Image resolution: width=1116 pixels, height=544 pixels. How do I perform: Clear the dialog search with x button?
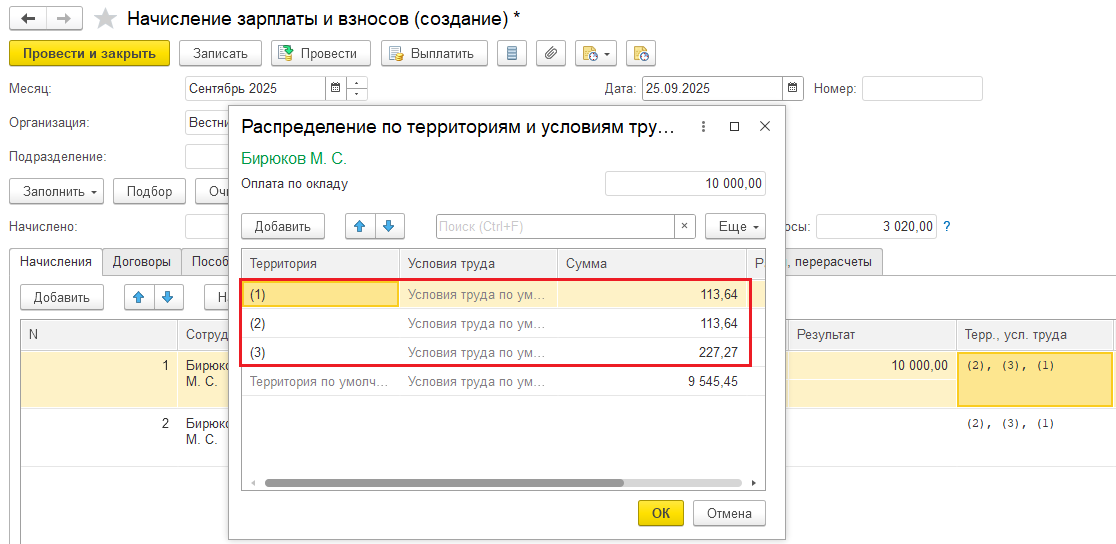[x=685, y=226]
